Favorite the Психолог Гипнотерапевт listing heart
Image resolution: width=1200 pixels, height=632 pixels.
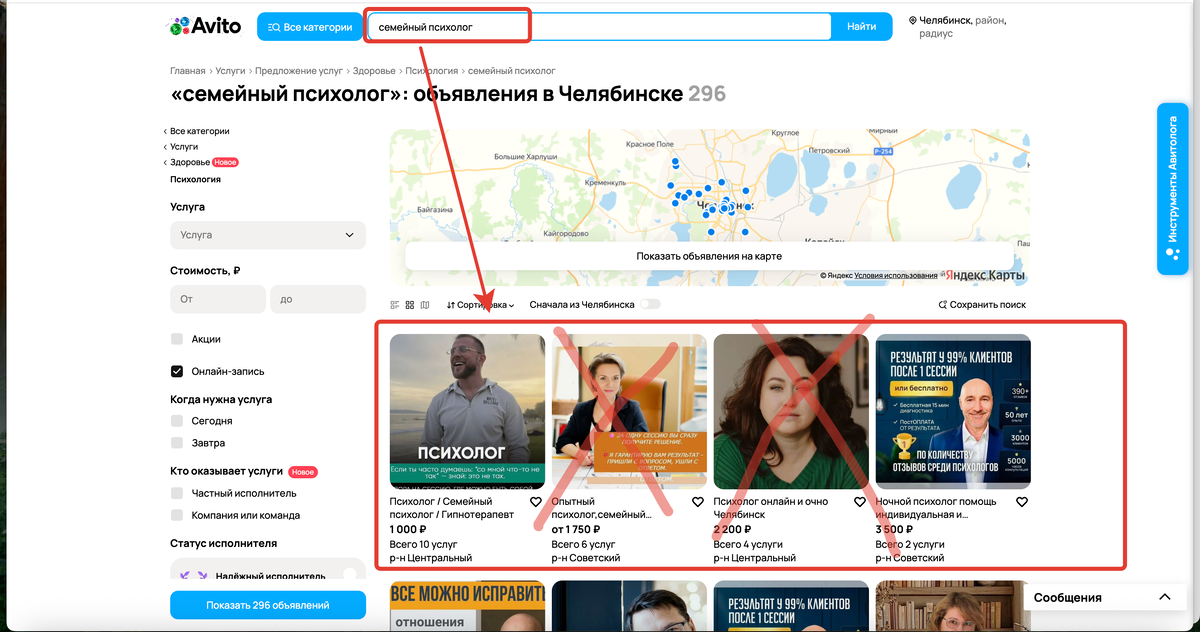coord(536,502)
